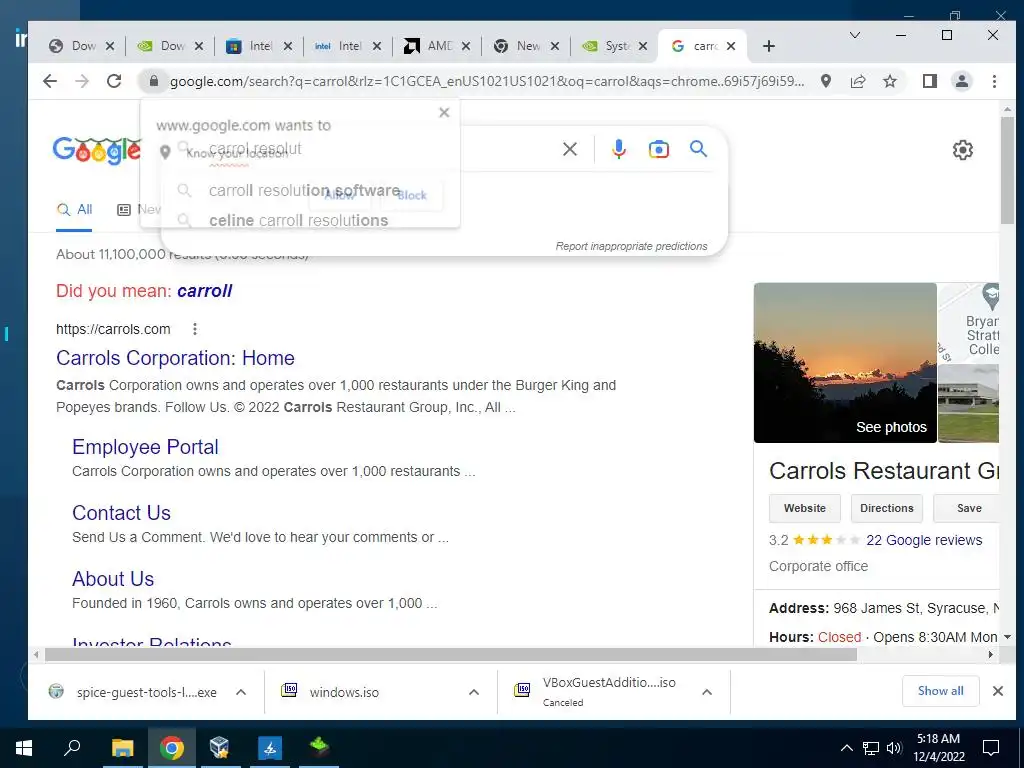Click the Save button in knowledge panel
Screen dimensions: 1024x768
tap(968, 508)
